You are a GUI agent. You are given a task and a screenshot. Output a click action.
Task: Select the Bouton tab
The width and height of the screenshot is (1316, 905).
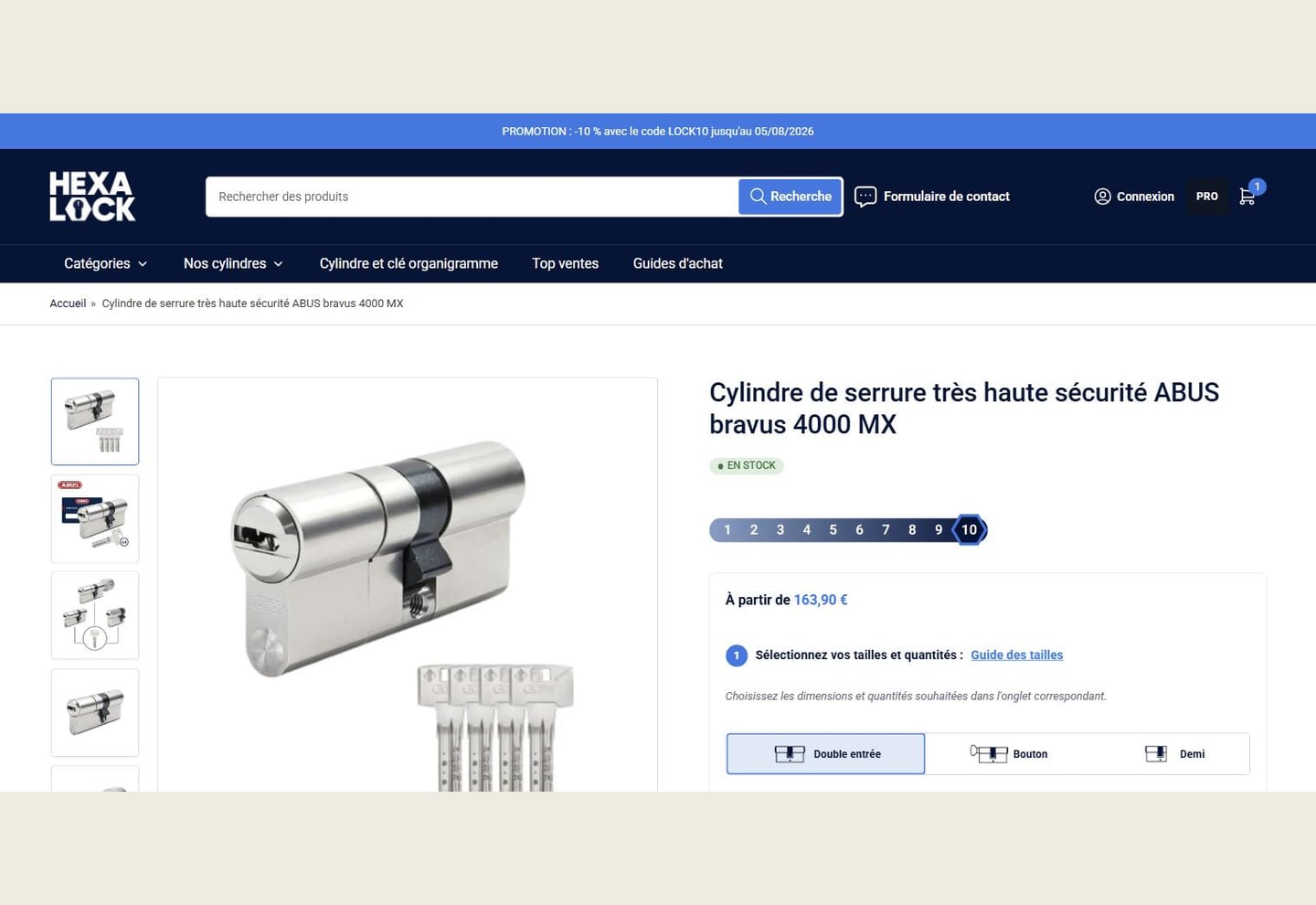[x=1009, y=754]
